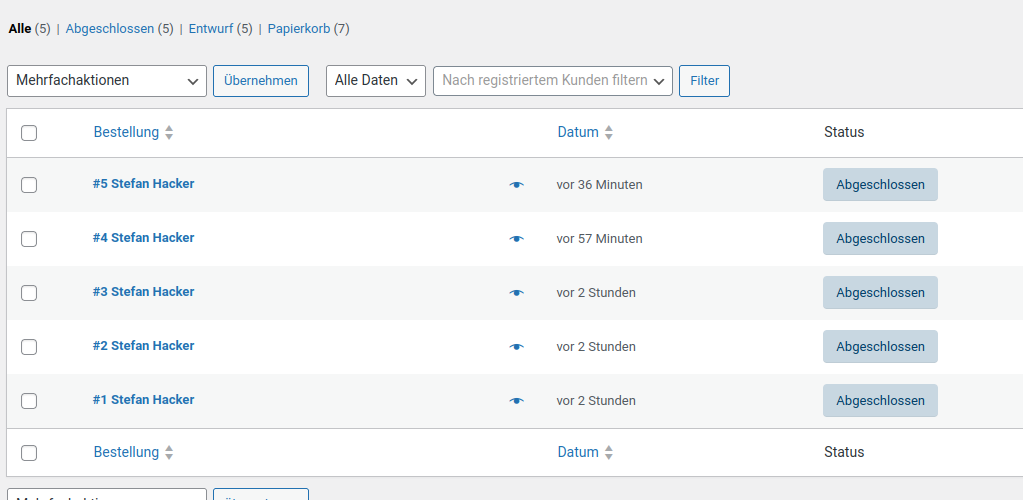This screenshot has height=500, width=1023.
Task: Preview order #4 with eye icon
Action: pyautogui.click(x=516, y=239)
